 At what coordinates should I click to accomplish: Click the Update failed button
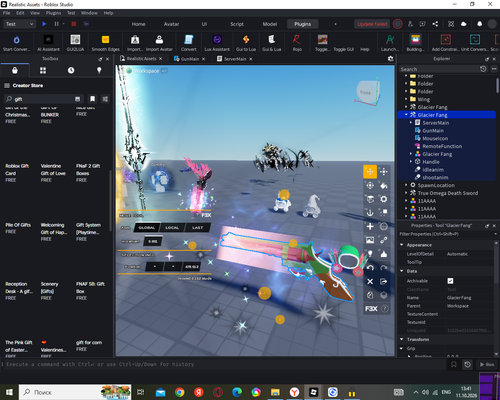click(372, 24)
